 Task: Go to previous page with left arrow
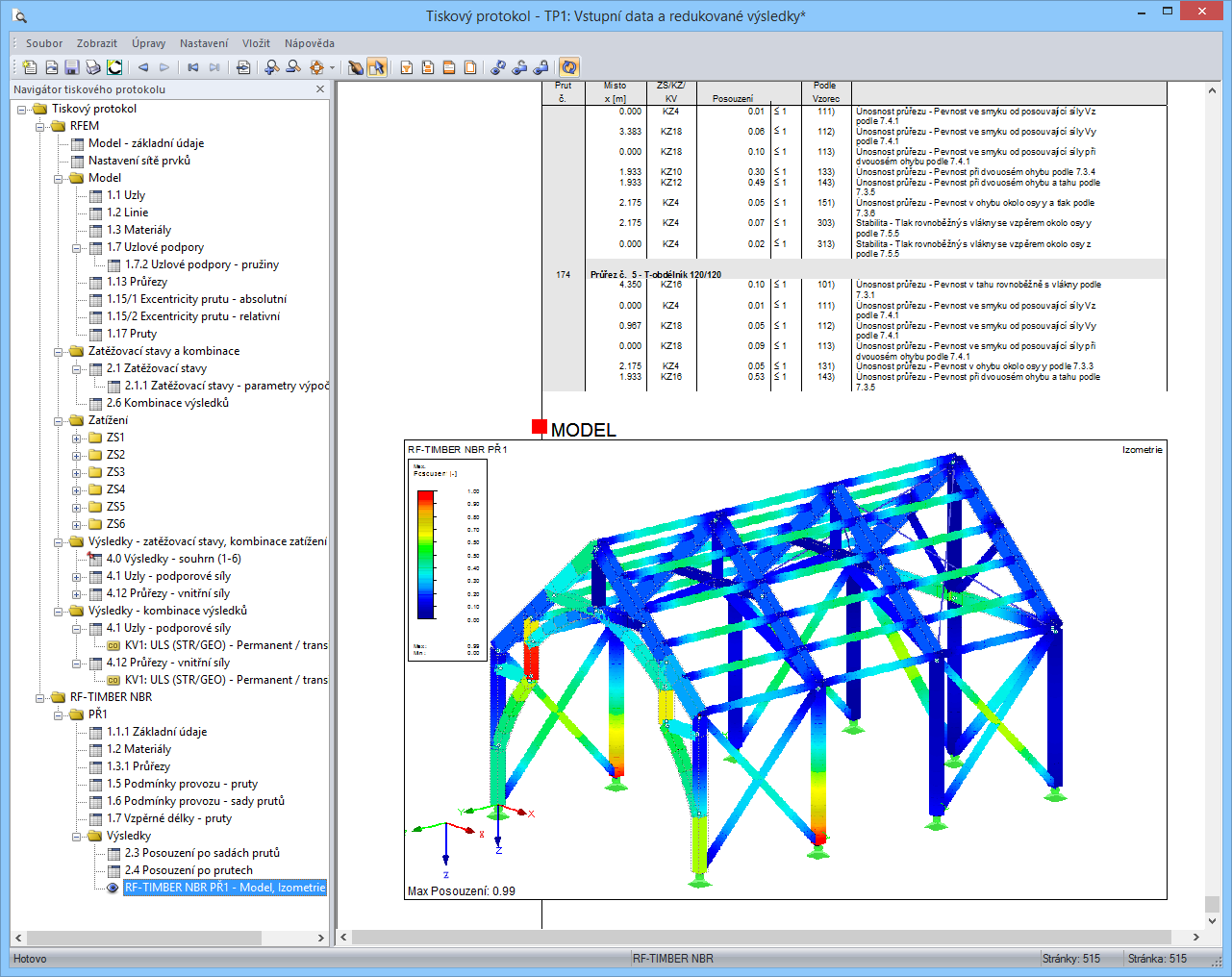(x=143, y=67)
